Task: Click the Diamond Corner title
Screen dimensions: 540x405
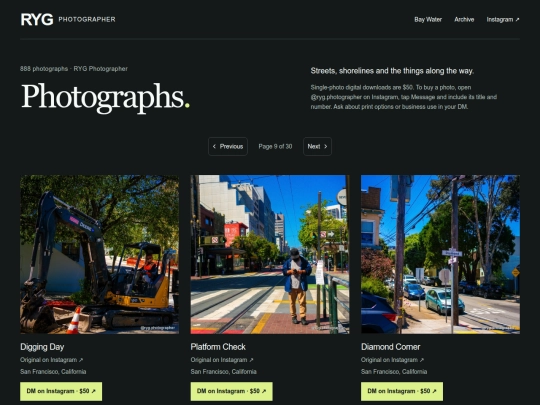Action: (391, 347)
